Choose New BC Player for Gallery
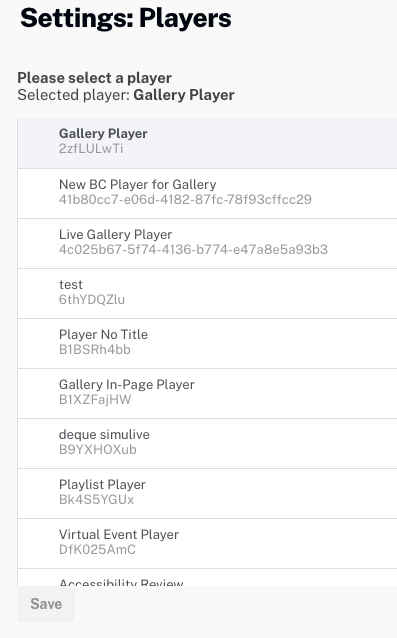This screenshot has height=638, width=397. 207,193
